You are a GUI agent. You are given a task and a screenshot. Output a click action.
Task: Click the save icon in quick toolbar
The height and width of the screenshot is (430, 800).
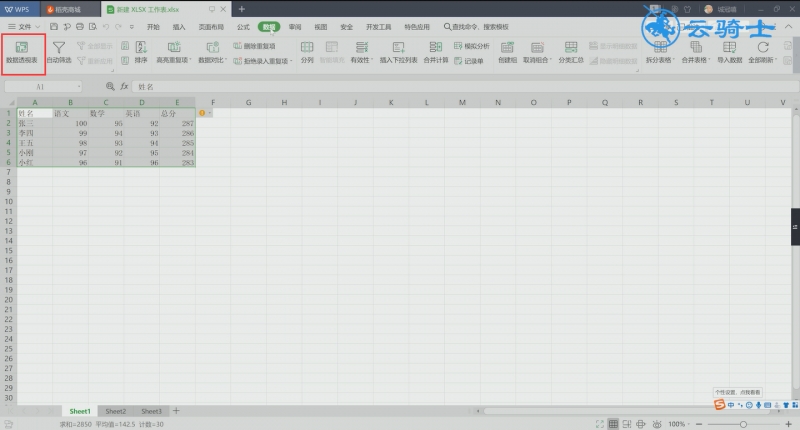54,27
